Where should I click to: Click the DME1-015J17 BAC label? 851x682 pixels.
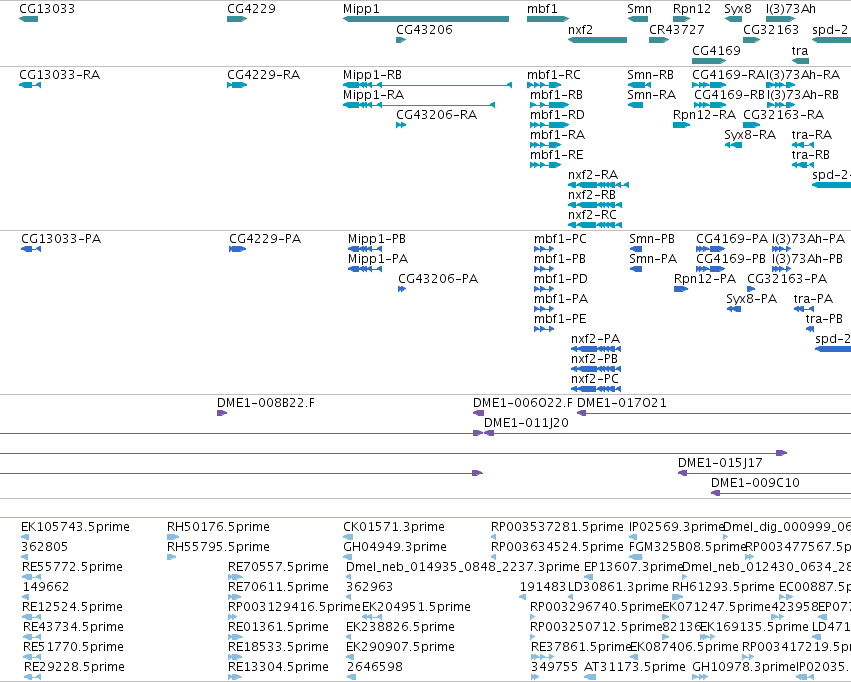point(720,463)
